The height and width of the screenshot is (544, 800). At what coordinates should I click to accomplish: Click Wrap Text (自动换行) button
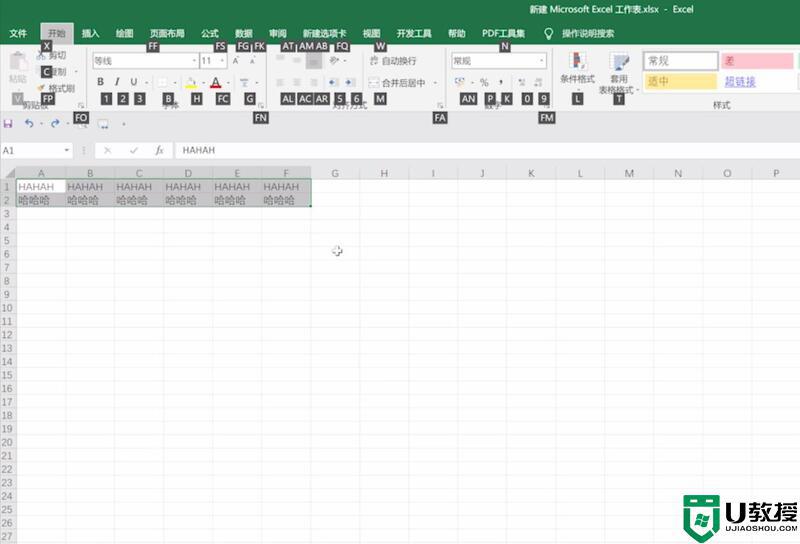coord(393,61)
